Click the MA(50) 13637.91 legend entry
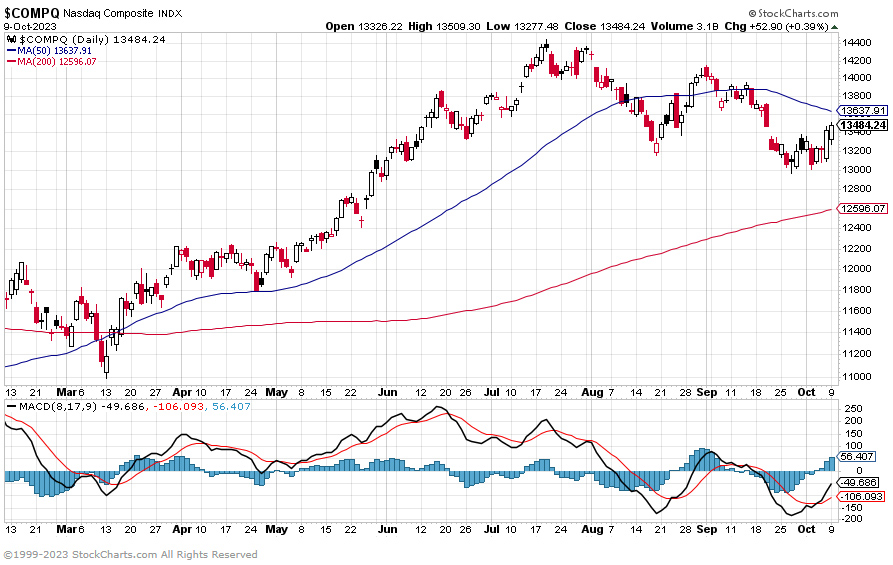This screenshot has height=565, width=893. 49,51
